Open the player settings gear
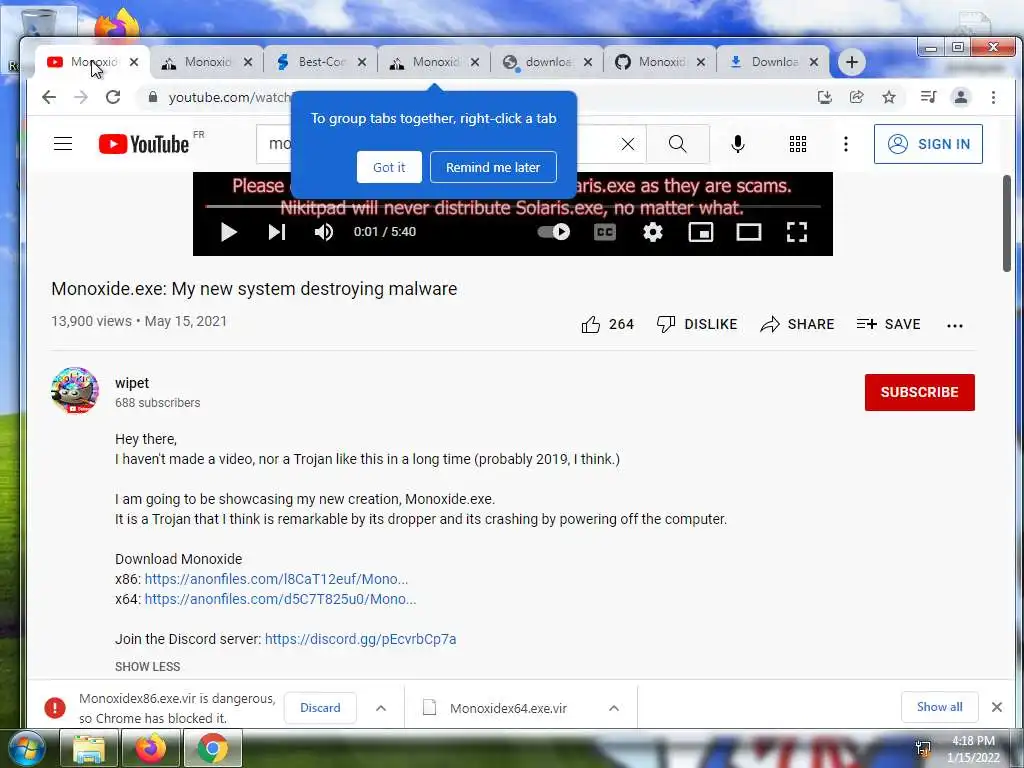1024x768 pixels. point(652,232)
